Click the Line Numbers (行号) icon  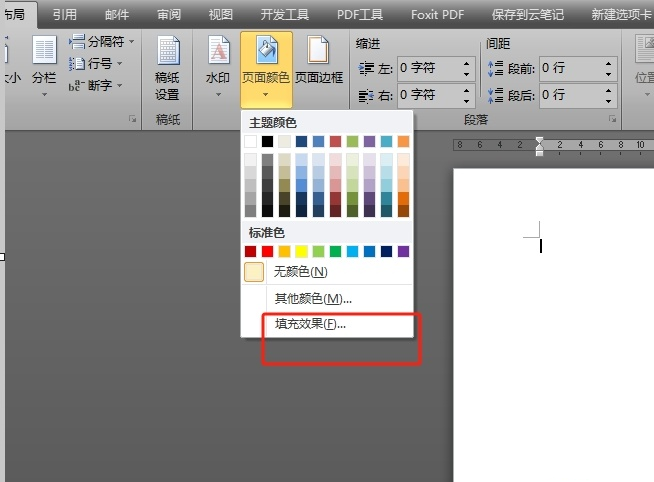point(77,64)
